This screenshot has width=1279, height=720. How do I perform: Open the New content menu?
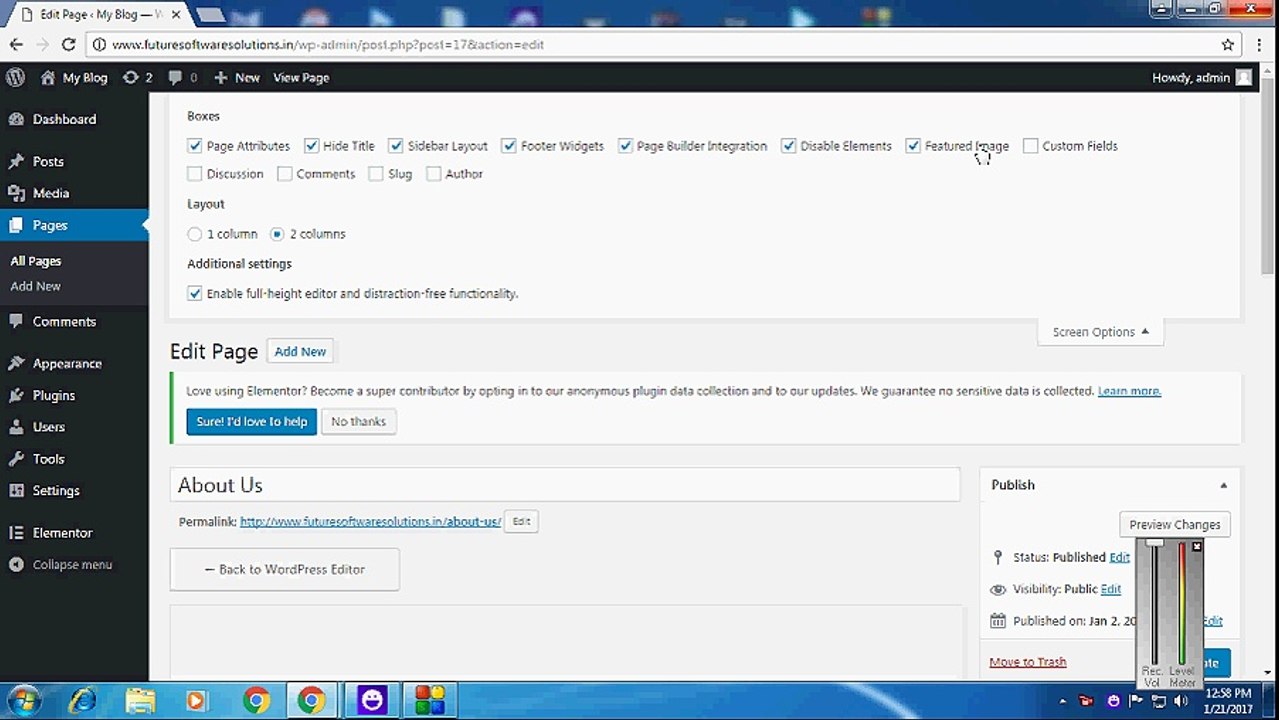pyautogui.click(x=237, y=77)
